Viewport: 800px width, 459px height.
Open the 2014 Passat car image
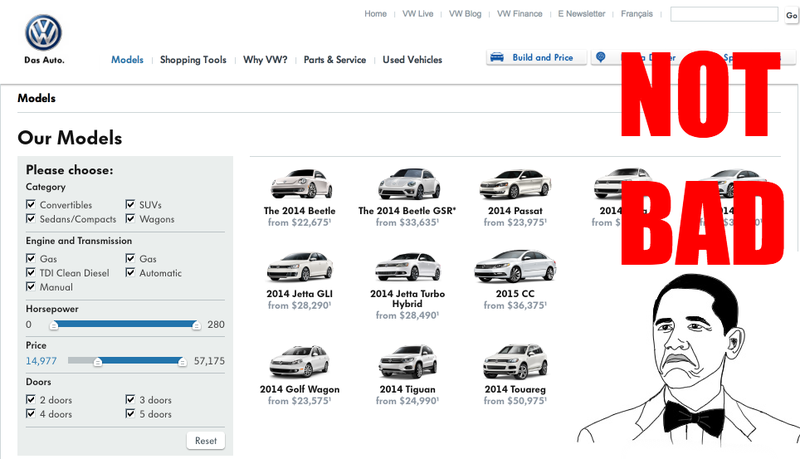pyautogui.click(x=515, y=184)
